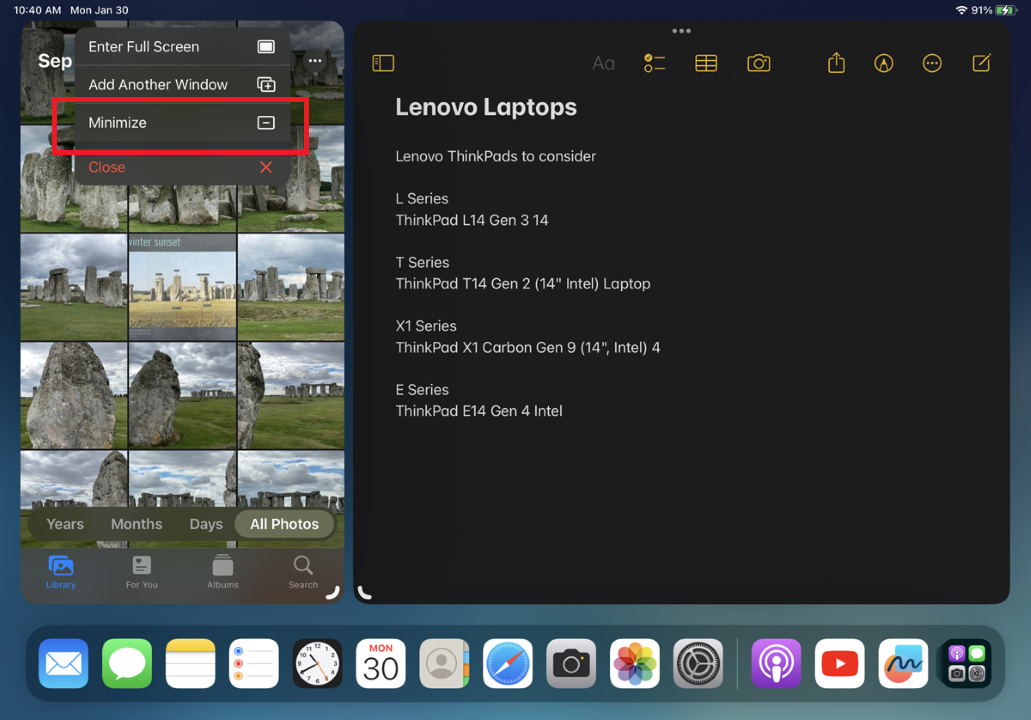Open text formatting options with Aa icon
Screen dimensions: 1031x720
(603, 62)
